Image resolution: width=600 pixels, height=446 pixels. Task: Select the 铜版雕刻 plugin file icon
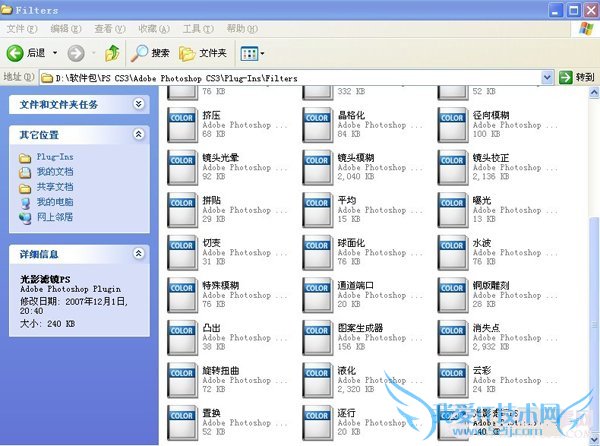(x=452, y=295)
